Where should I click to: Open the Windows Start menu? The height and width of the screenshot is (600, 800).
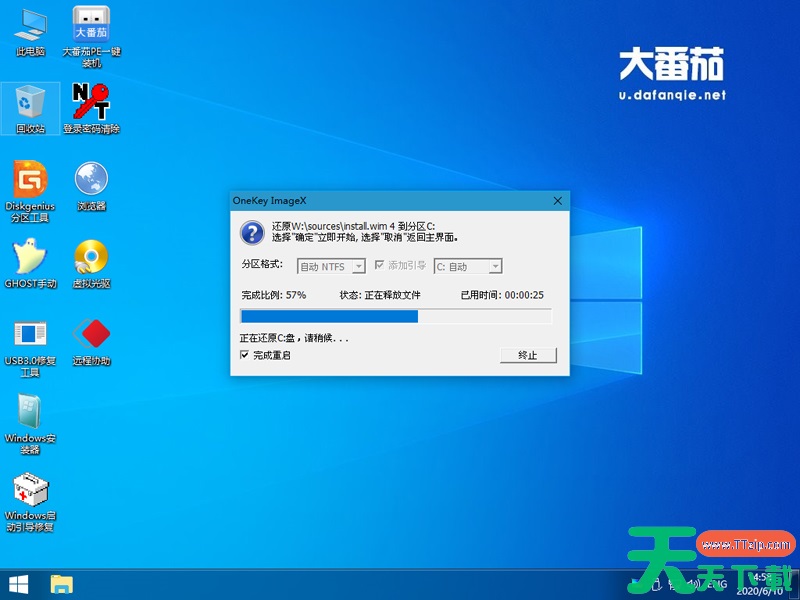pyautogui.click(x=18, y=584)
